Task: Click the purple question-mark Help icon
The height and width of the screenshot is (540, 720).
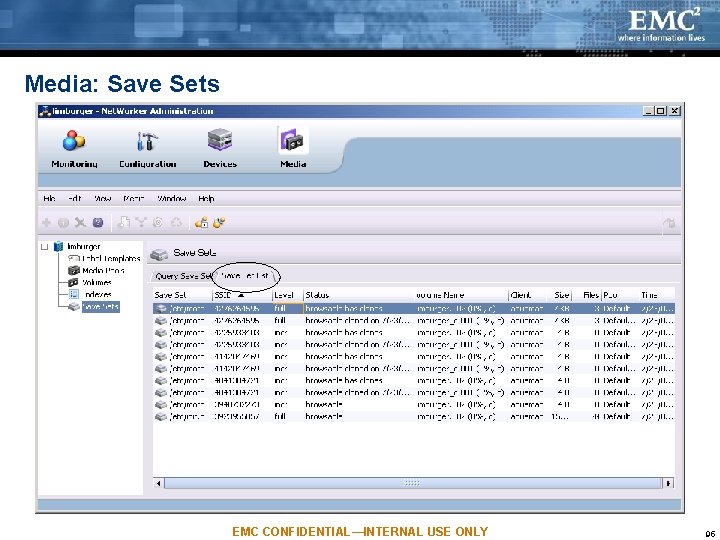Action: pos(98,223)
